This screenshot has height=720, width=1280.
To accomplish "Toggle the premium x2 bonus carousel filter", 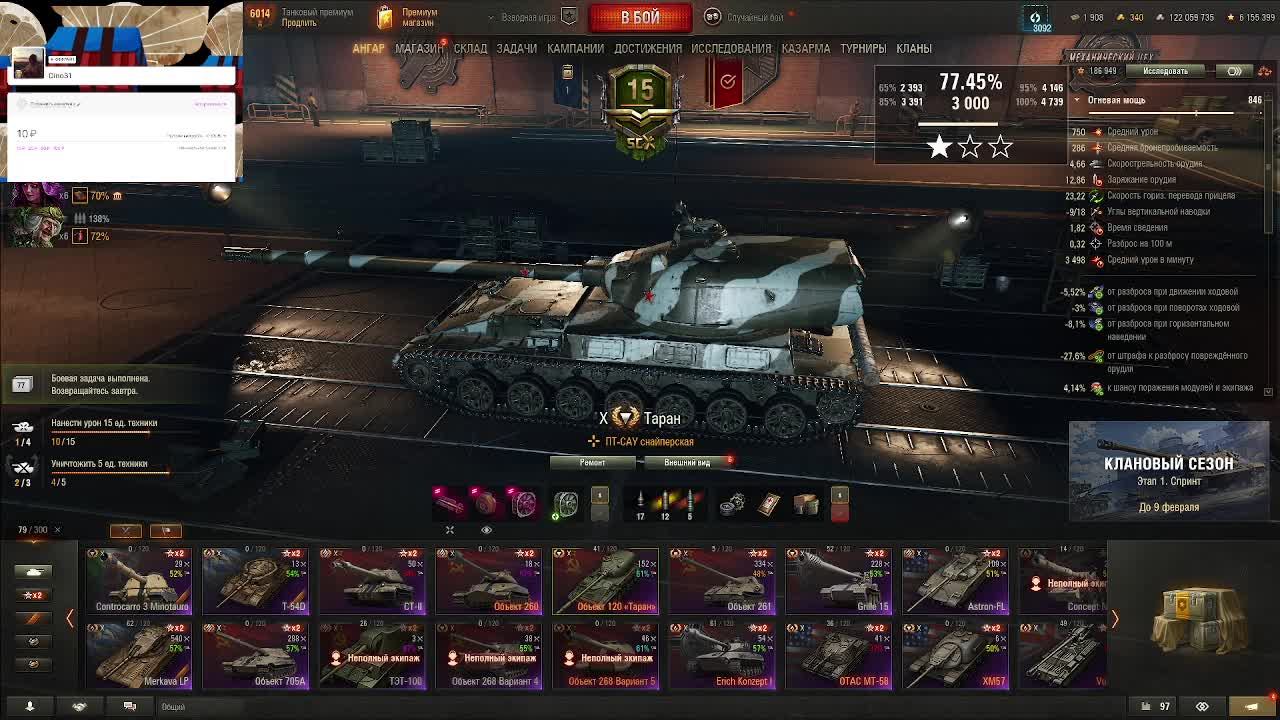I will tap(33, 595).
